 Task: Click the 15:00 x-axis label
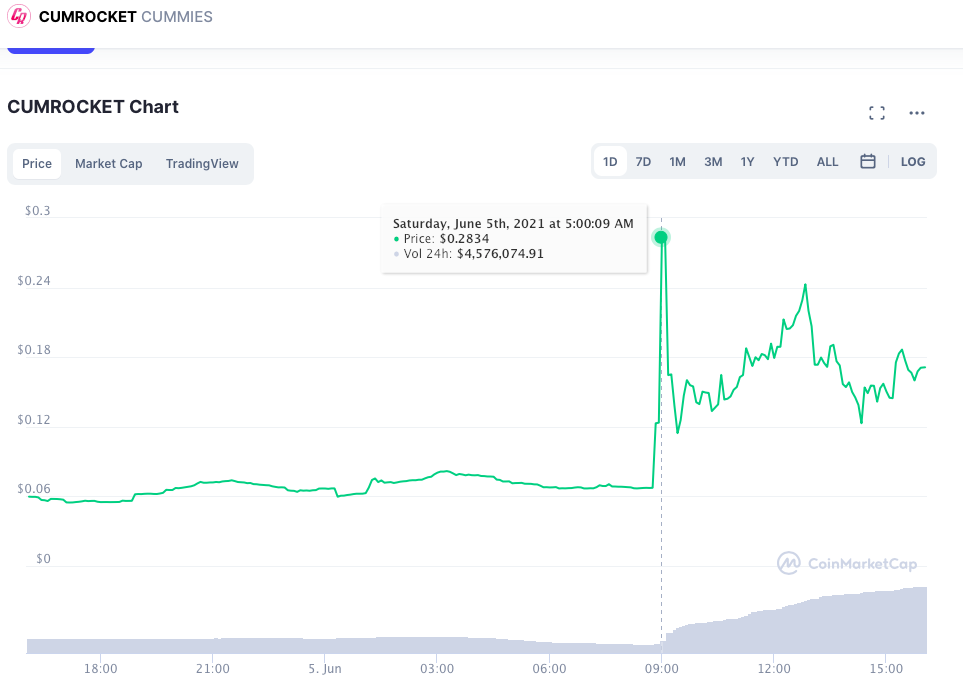coord(886,668)
